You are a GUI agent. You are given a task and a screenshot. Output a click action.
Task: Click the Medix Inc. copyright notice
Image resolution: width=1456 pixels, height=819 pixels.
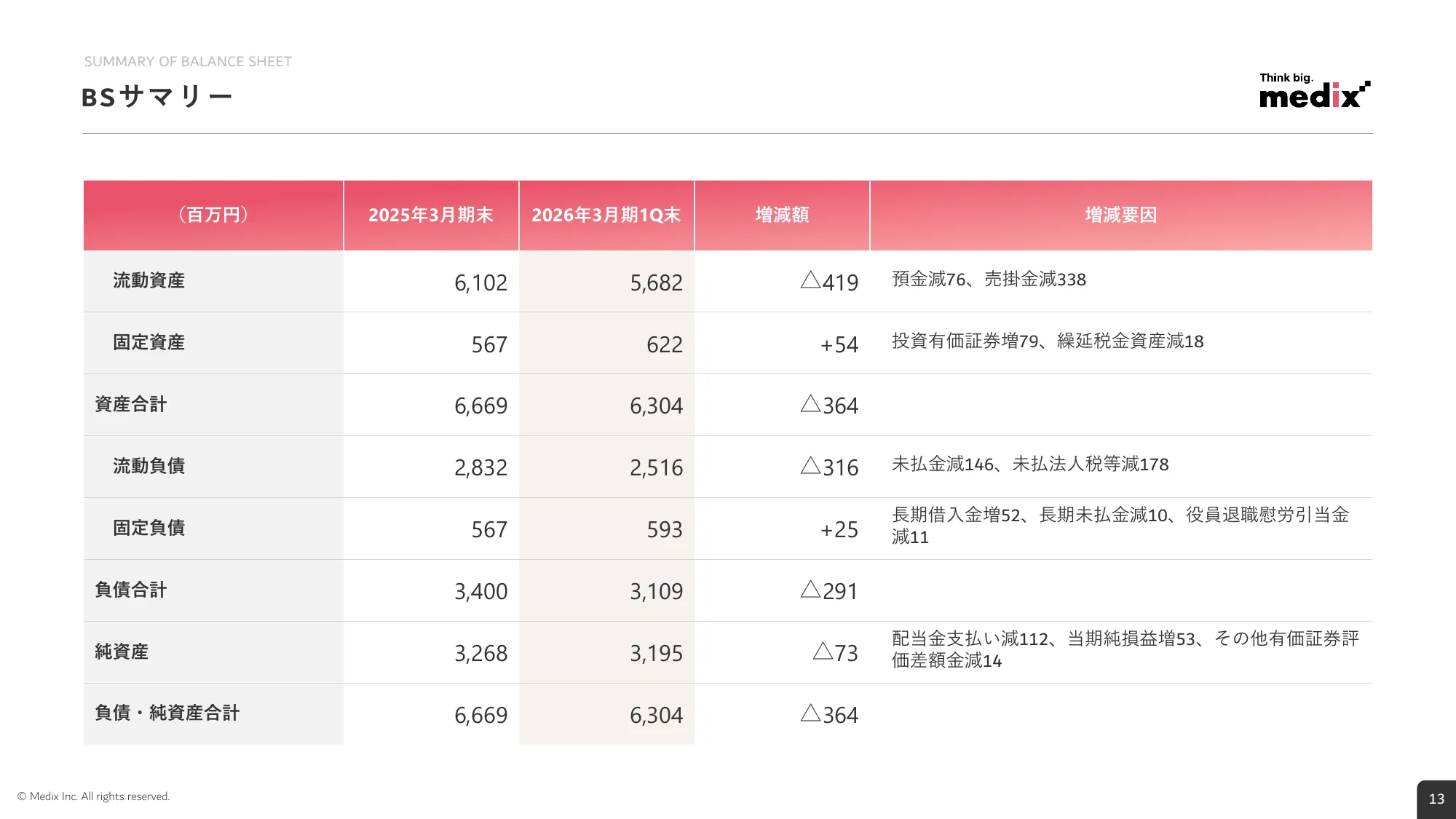point(93,796)
